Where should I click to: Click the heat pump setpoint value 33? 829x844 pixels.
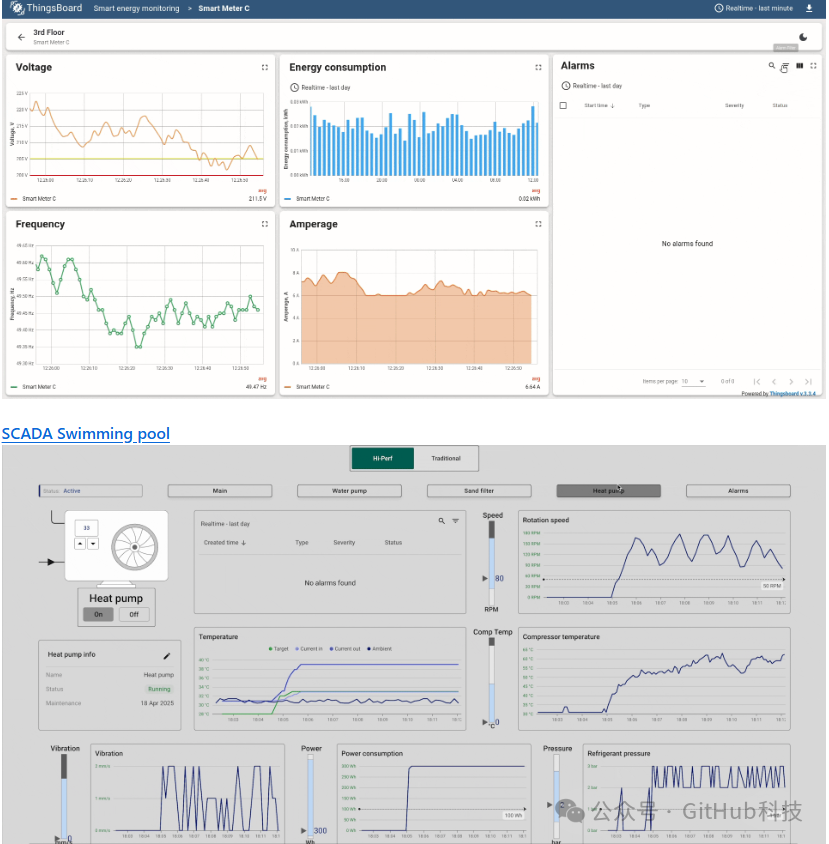[86, 528]
